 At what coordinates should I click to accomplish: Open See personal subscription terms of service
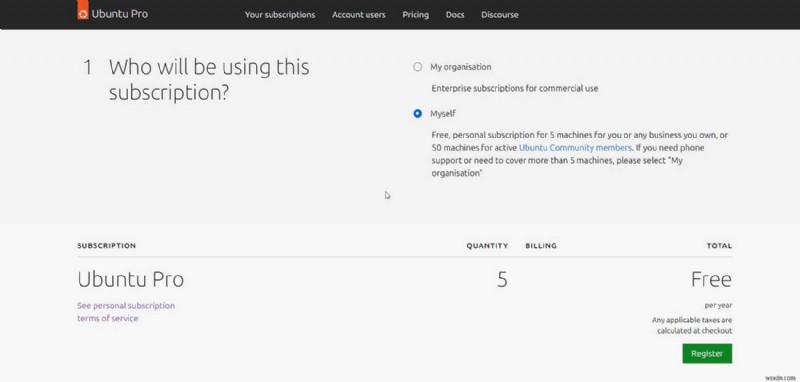[x=126, y=312]
